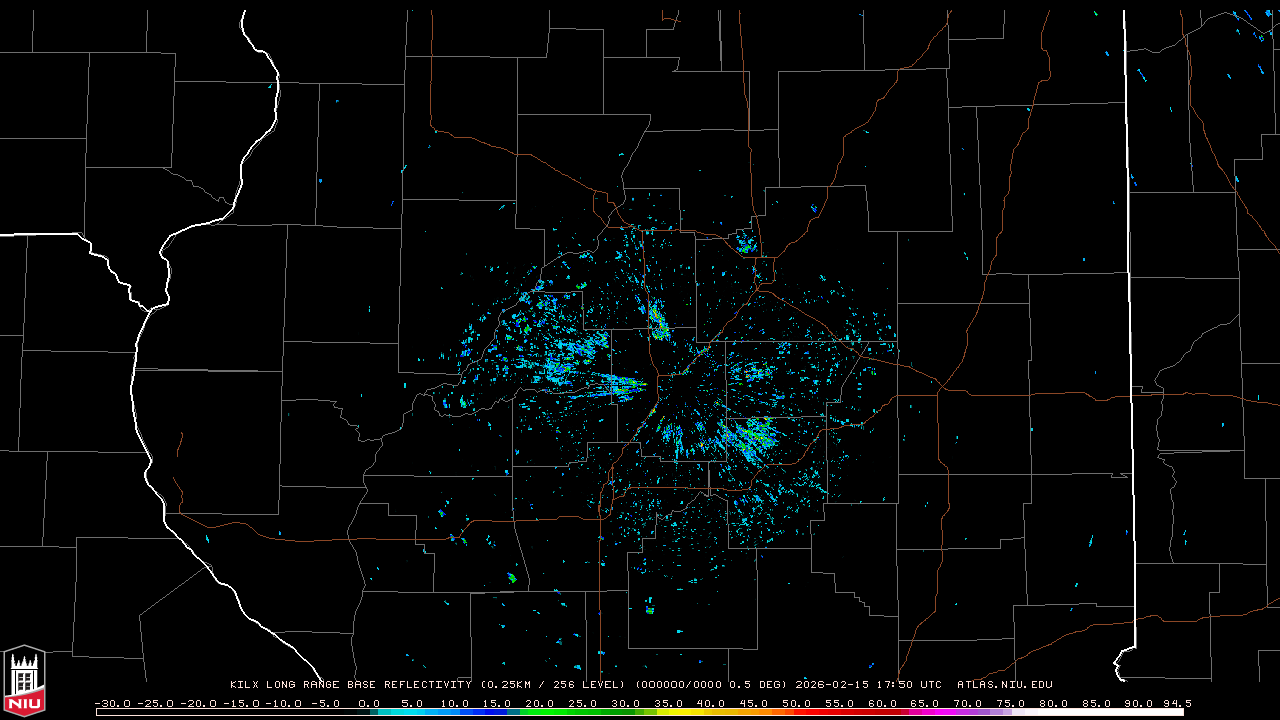1280x720 pixels.
Task: Click the NIU castle logo
Action: coord(24,681)
